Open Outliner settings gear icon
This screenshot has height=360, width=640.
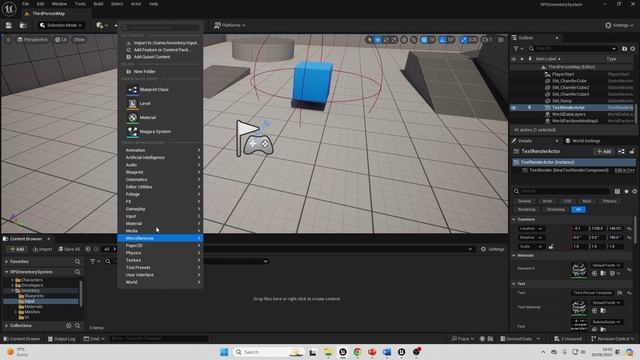coord(633,49)
